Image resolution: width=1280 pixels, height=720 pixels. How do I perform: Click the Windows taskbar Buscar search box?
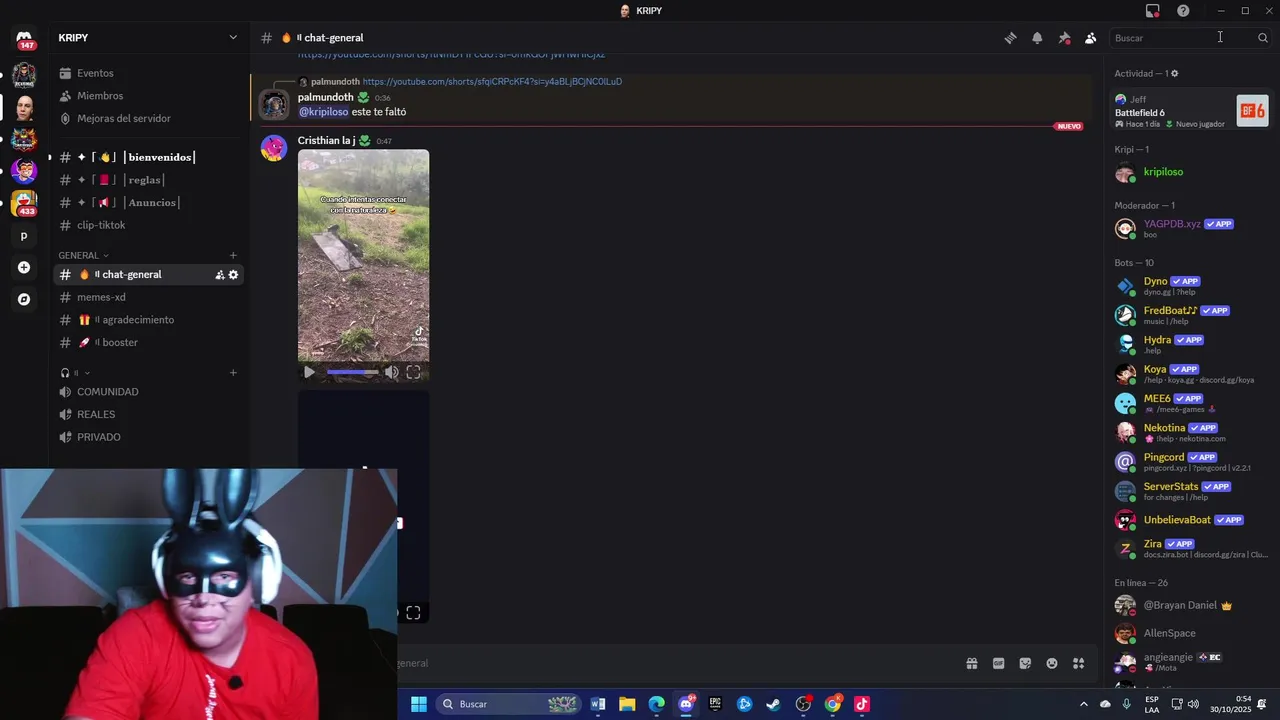509,704
